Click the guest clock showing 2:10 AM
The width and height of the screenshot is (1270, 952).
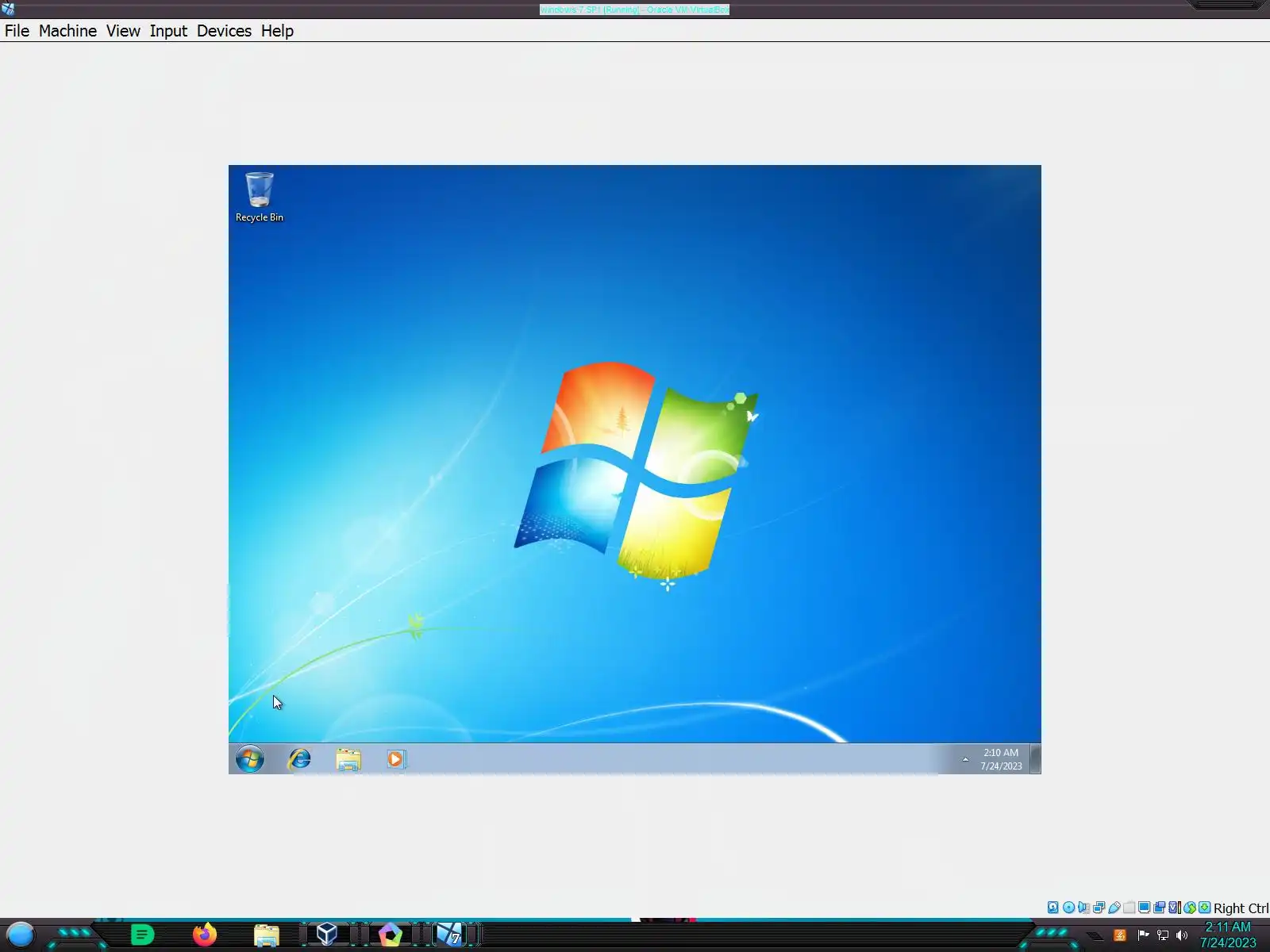point(1001,759)
